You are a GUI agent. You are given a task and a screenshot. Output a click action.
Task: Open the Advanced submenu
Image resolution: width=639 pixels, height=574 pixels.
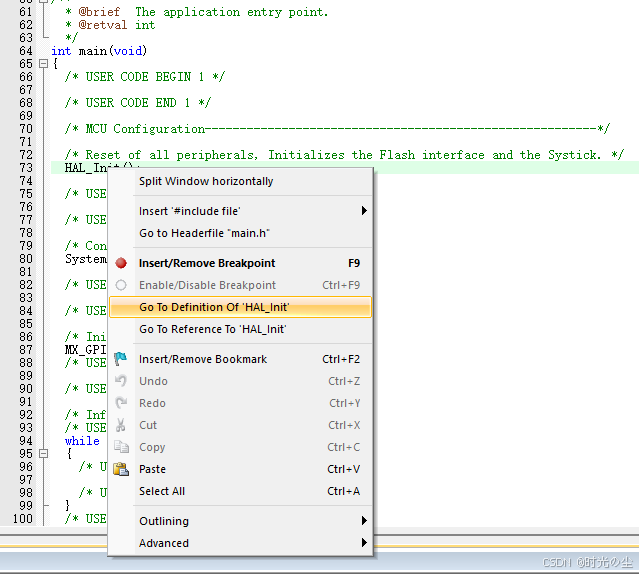(x=240, y=543)
